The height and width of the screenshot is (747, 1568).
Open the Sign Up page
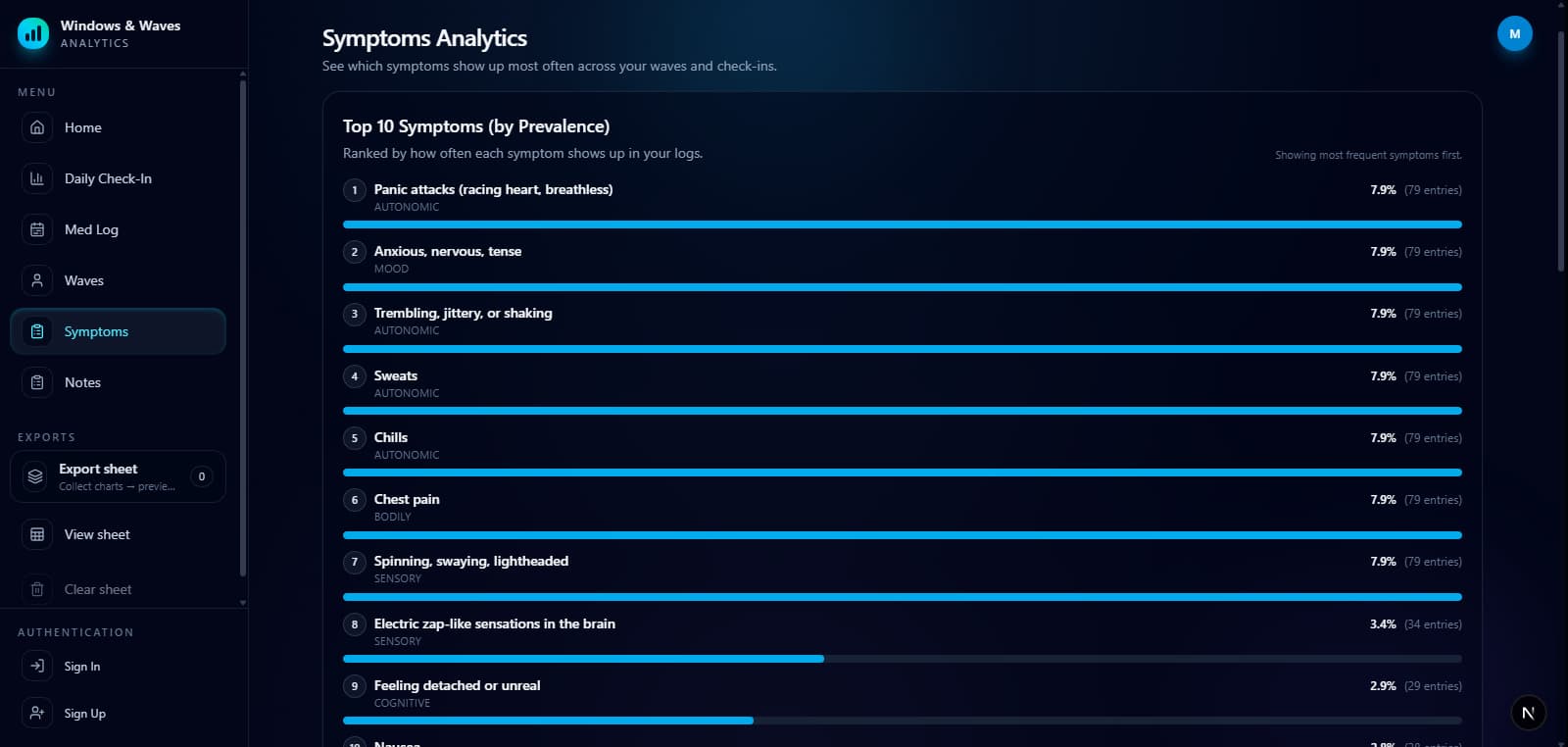[x=84, y=713]
